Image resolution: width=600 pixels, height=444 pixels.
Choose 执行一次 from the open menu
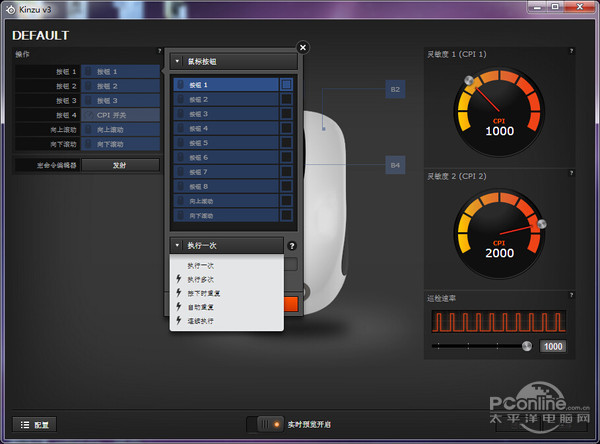click(227, 265)
